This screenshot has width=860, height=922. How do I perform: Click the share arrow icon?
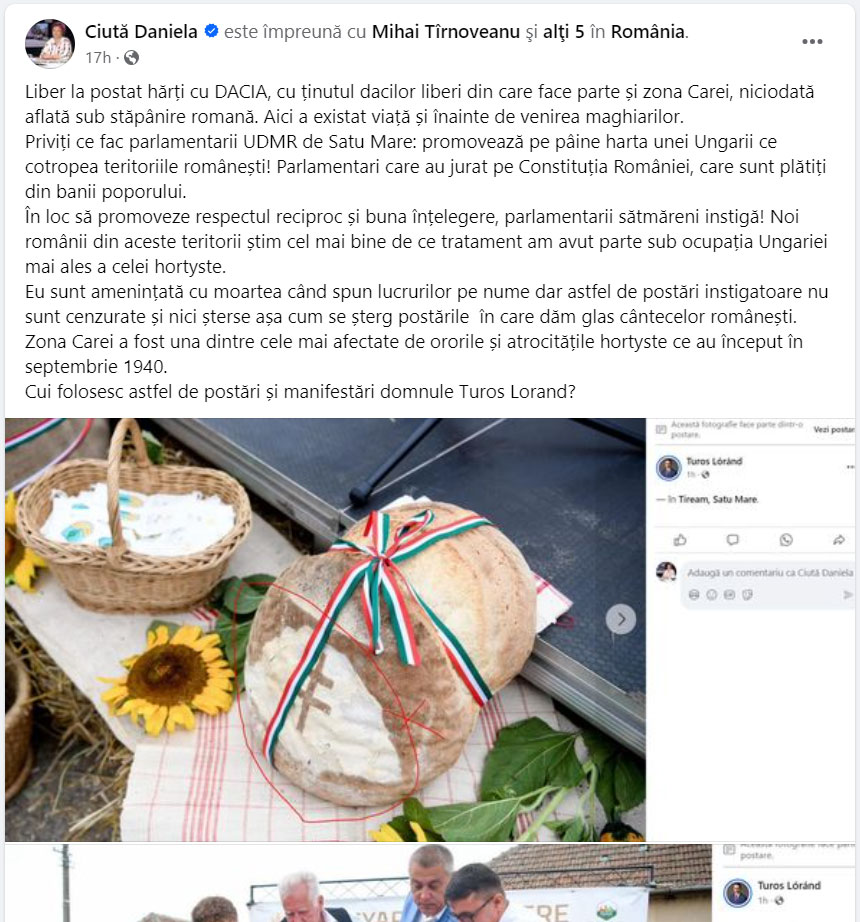[839, 540]
